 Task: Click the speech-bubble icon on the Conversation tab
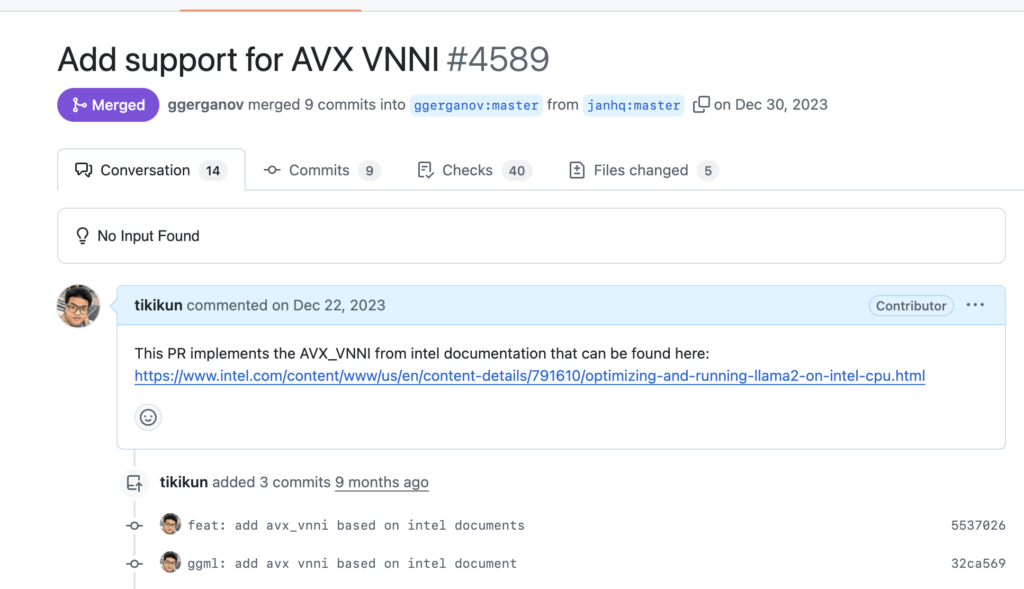(83, 170)
